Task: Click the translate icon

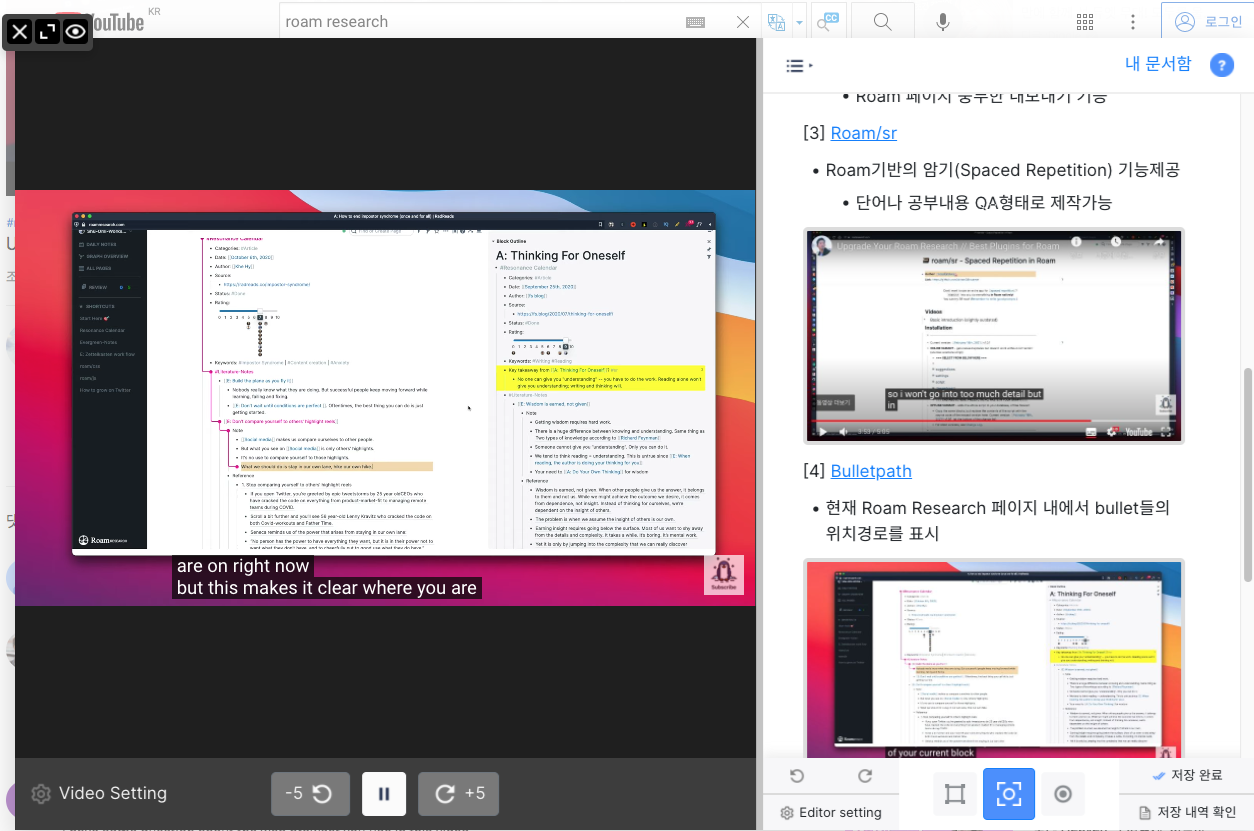Action: pos(776,22)
